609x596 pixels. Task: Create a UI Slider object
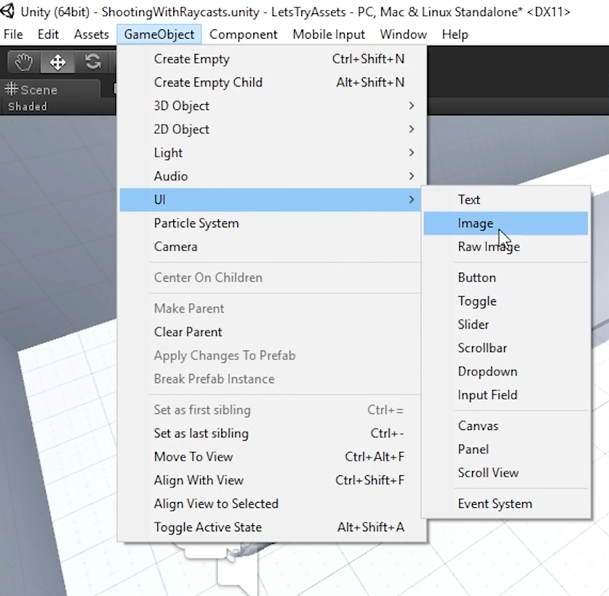coord(473,324)
